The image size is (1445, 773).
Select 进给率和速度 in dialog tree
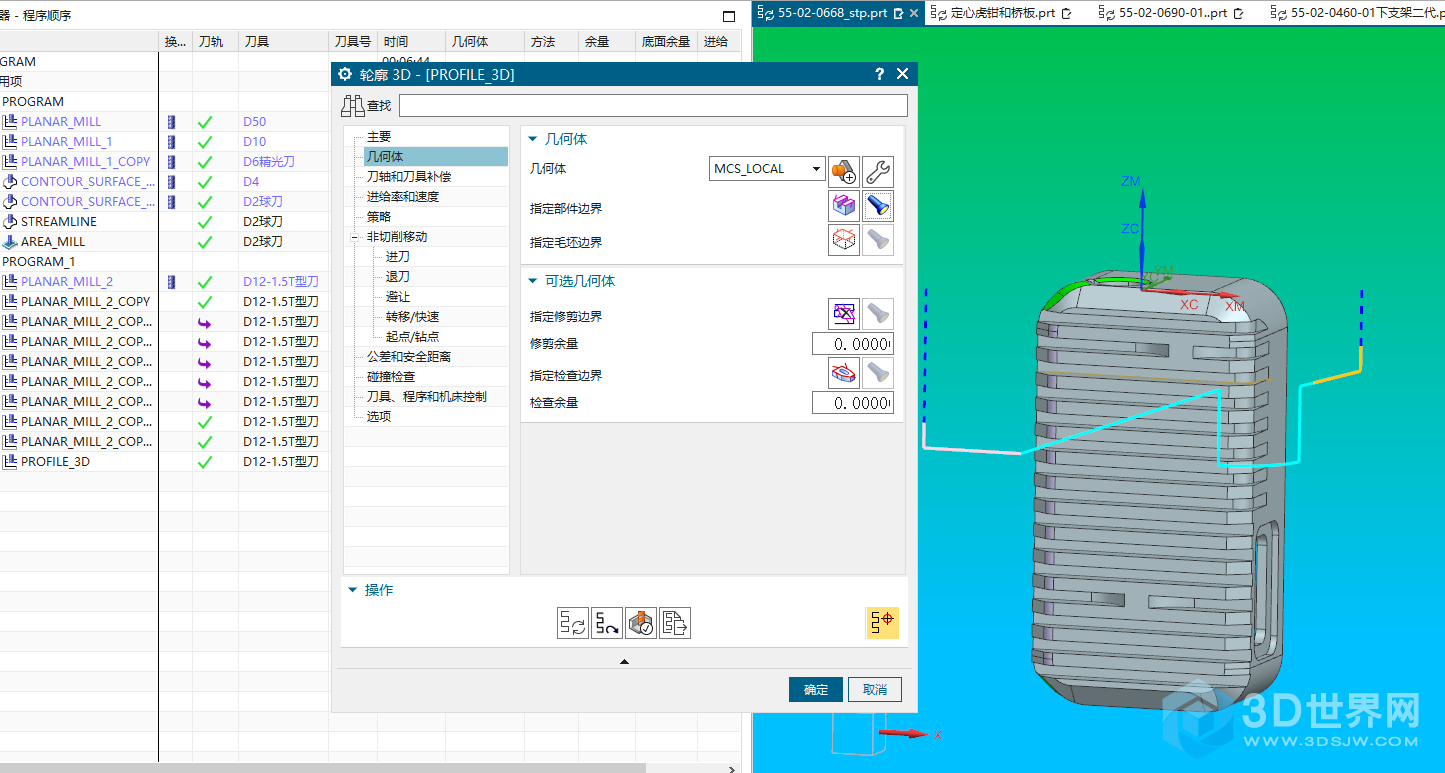[x=402, y=196]
